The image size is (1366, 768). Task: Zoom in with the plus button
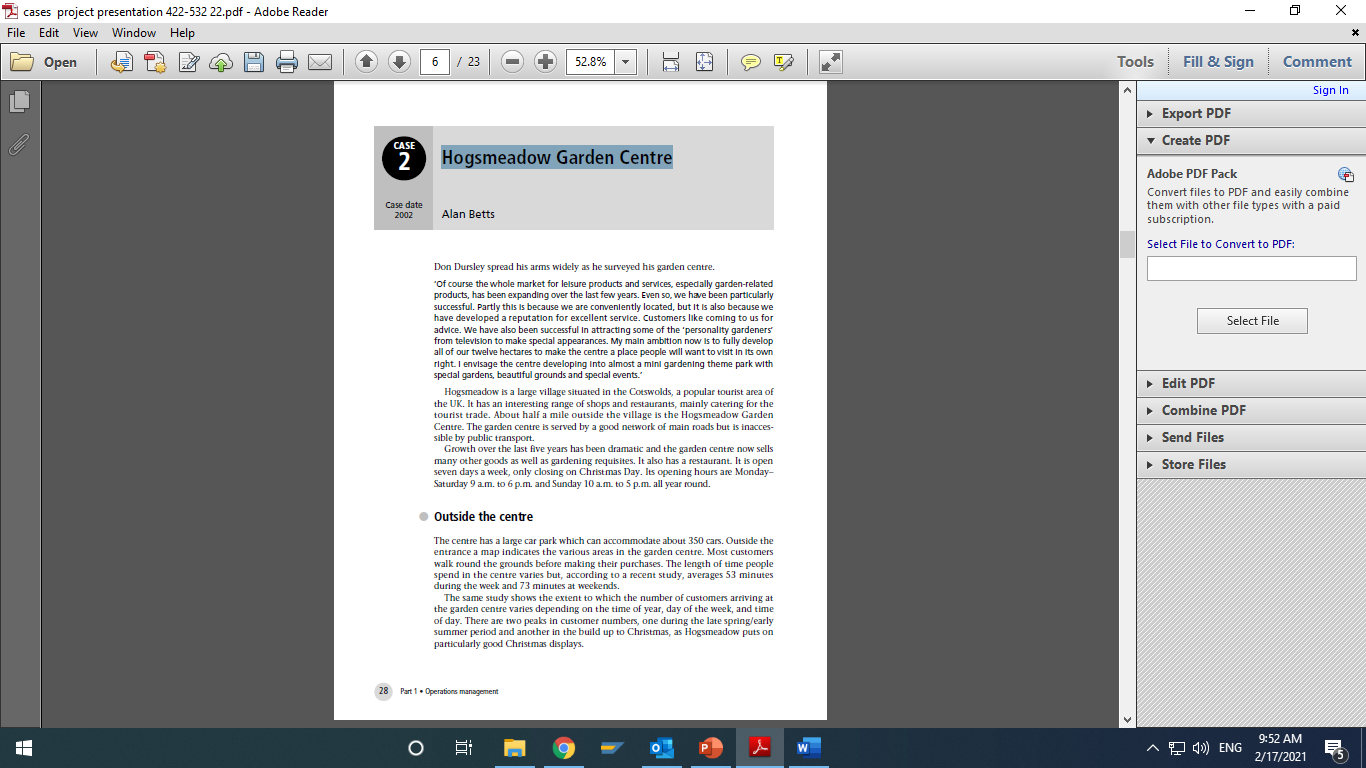click(x=545, y=62)
